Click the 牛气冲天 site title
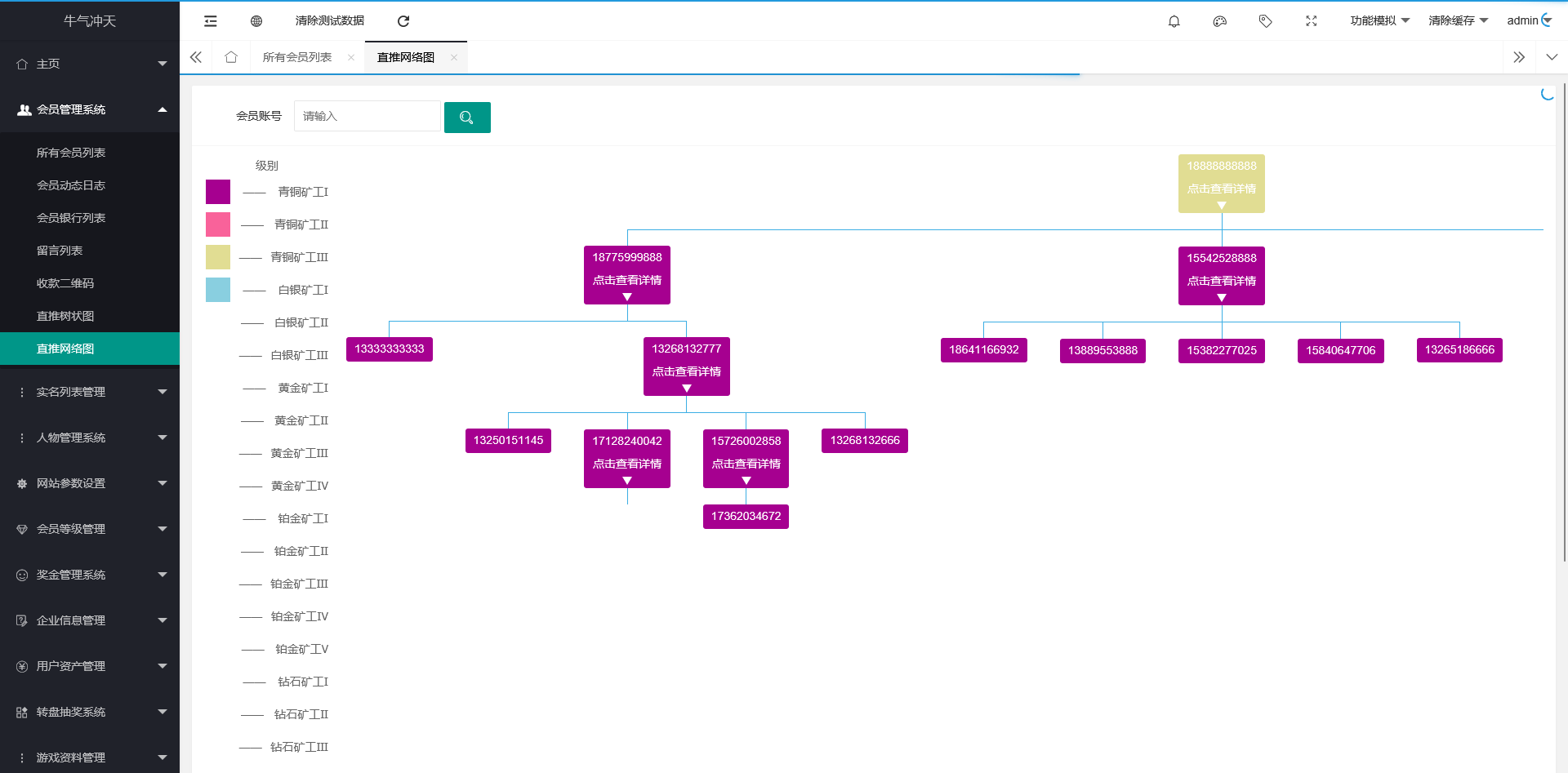The height and width of the screenshot is (773, 1568). [x=90, y=21]
